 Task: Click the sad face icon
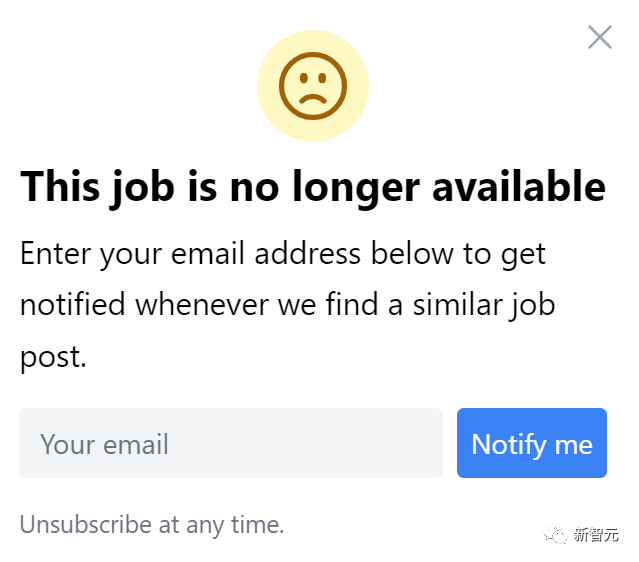coord(313,86)
